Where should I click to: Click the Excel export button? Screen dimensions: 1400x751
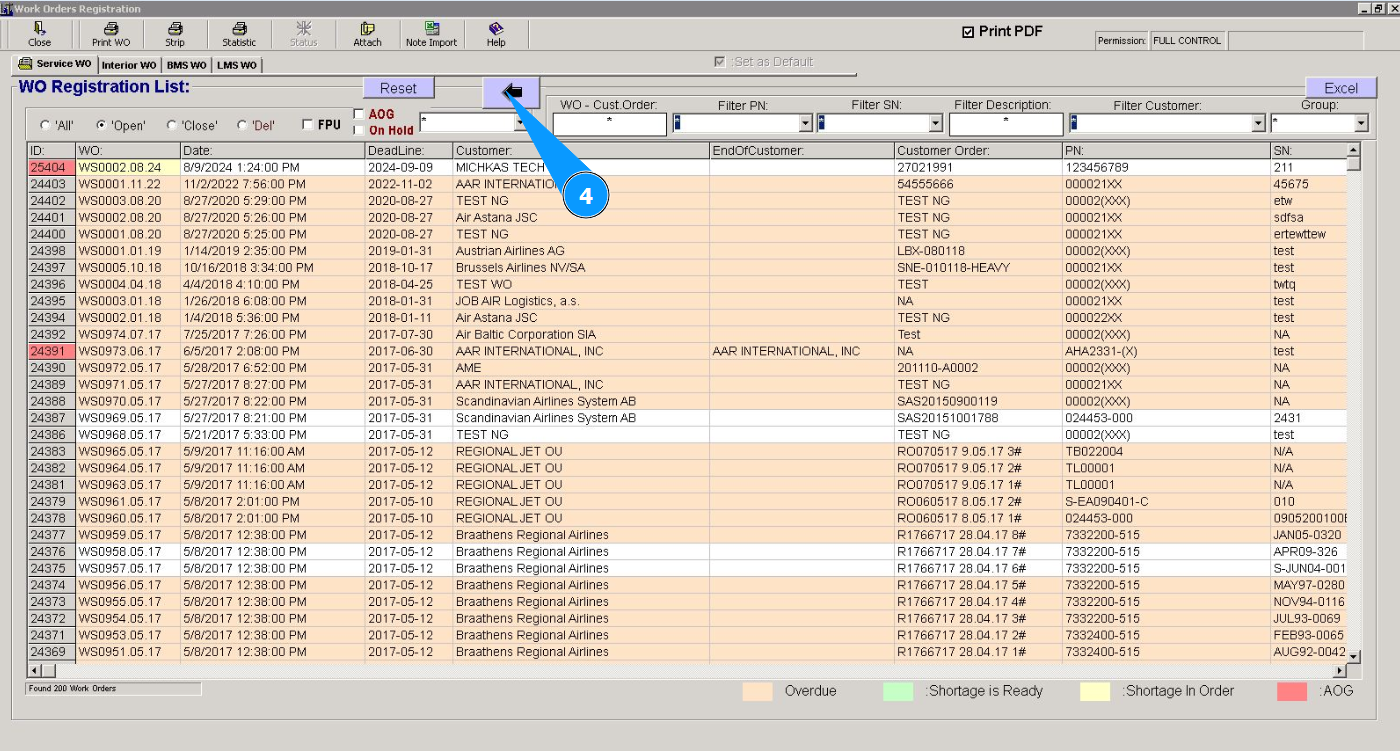click(x=1340, y=88)
